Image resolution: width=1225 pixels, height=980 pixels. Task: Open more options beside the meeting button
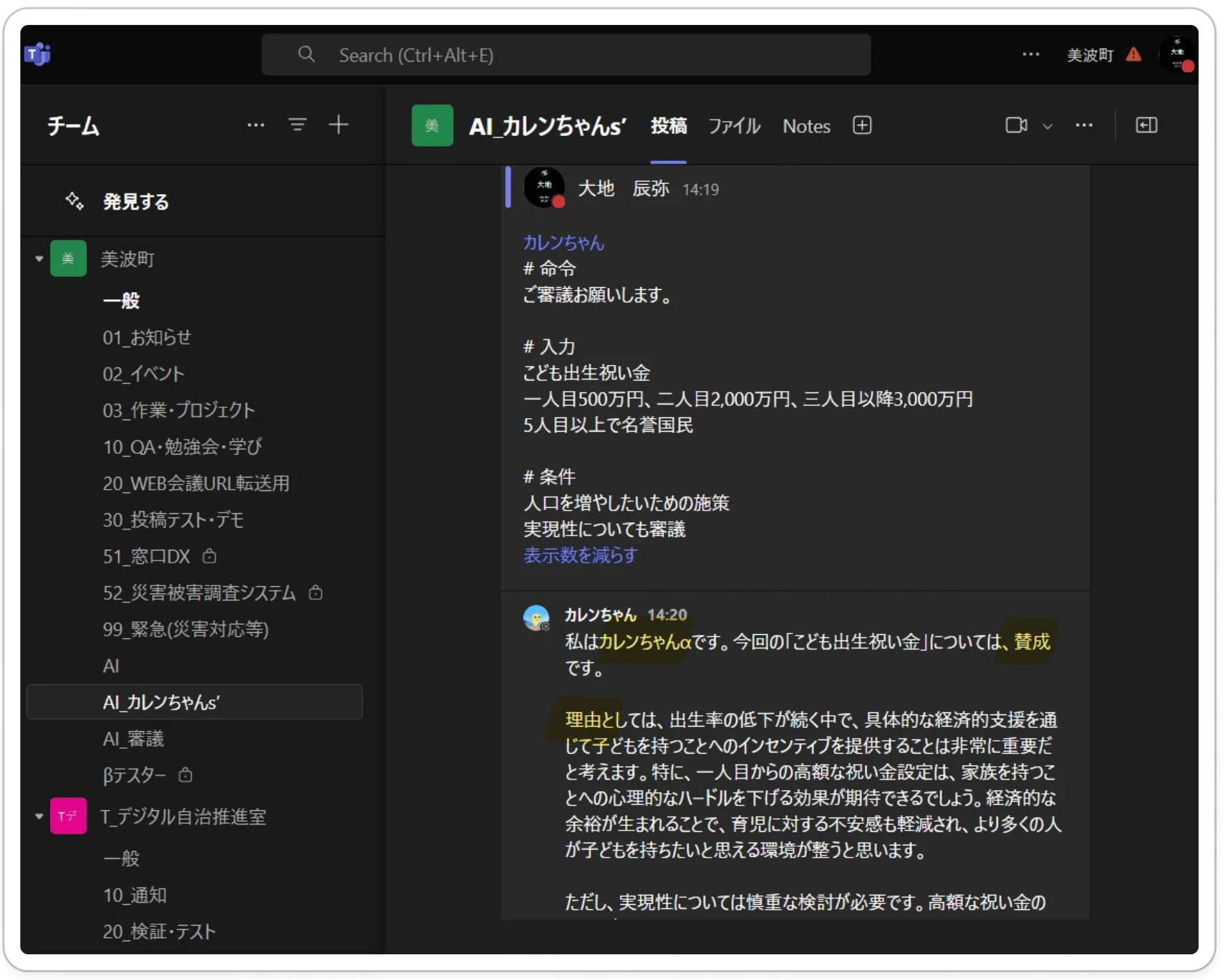tap(1085, 125)
